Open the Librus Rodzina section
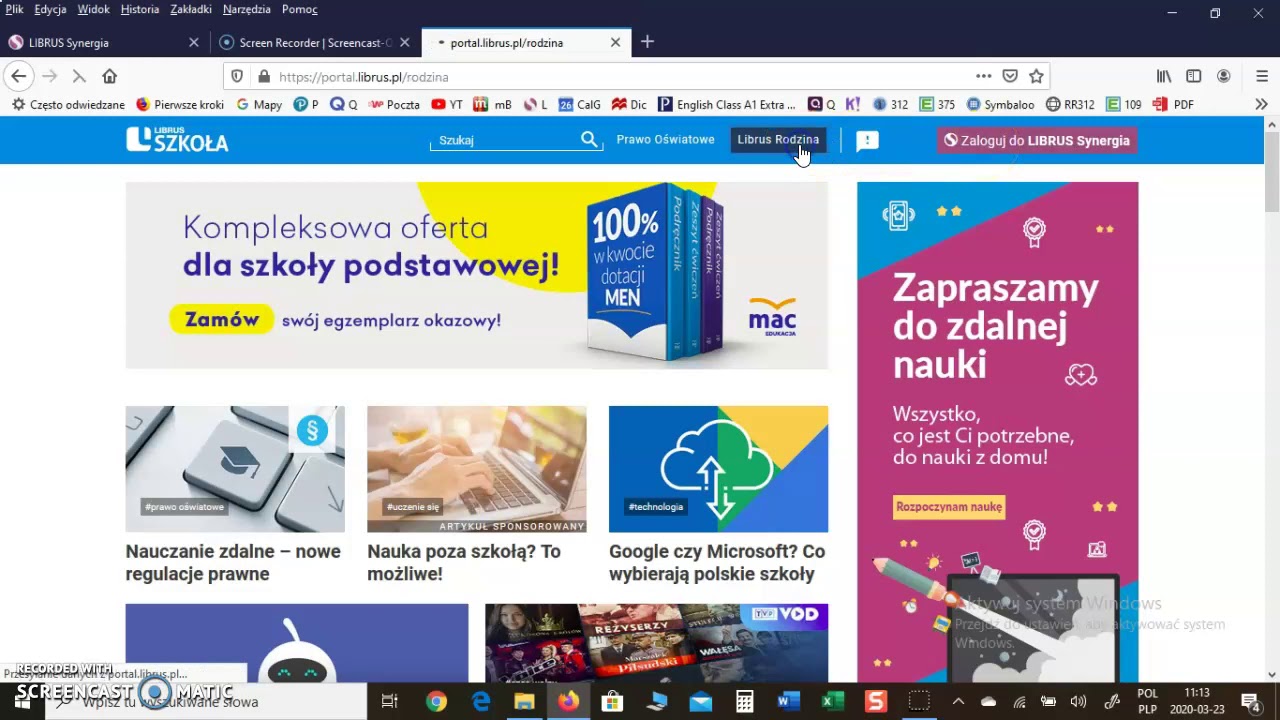Screen dimensions: 1280x720 [x=778, y=139]
